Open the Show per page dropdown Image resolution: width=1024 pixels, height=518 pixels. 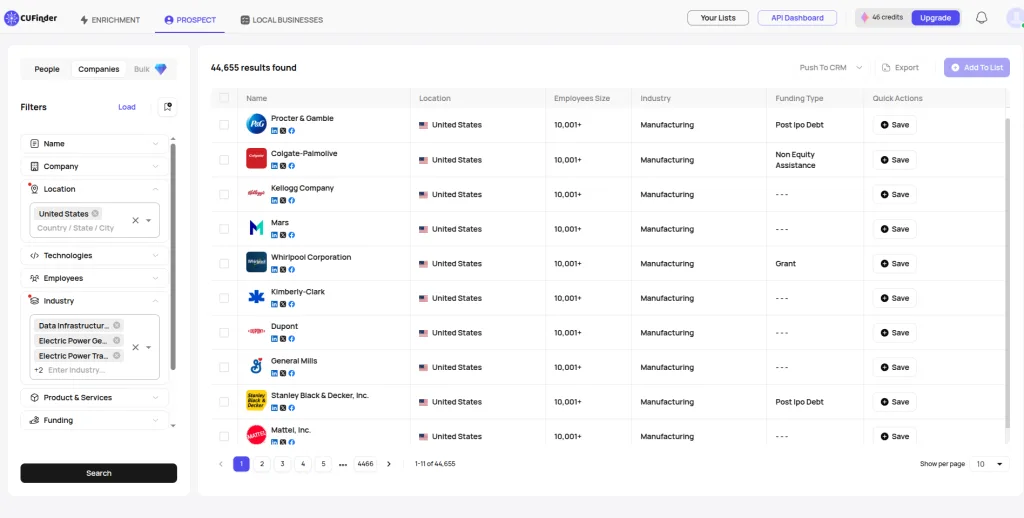point(989,464)
